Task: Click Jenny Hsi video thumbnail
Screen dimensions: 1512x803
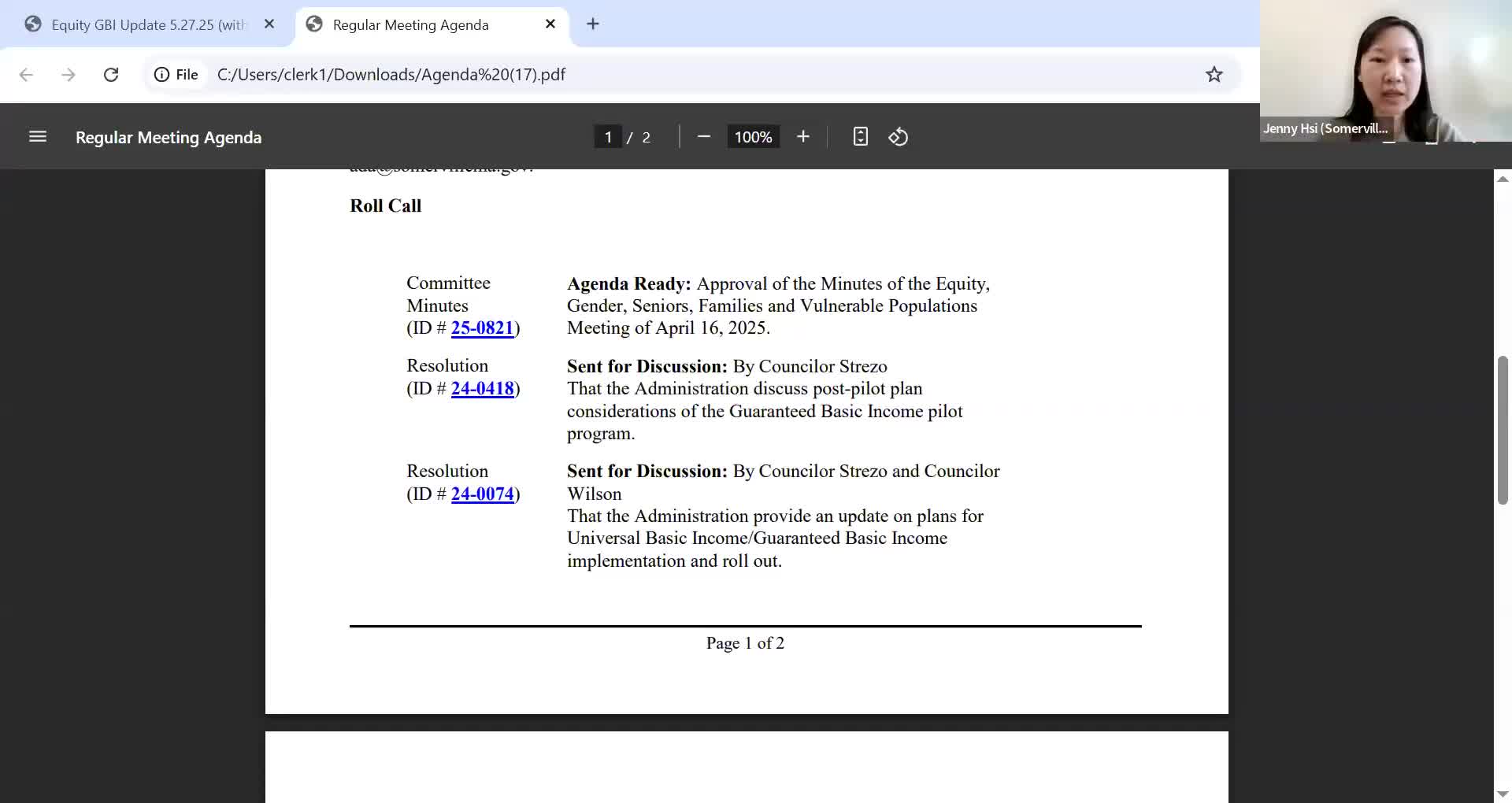Action: pyautogui.click(x=1386, y=71)
